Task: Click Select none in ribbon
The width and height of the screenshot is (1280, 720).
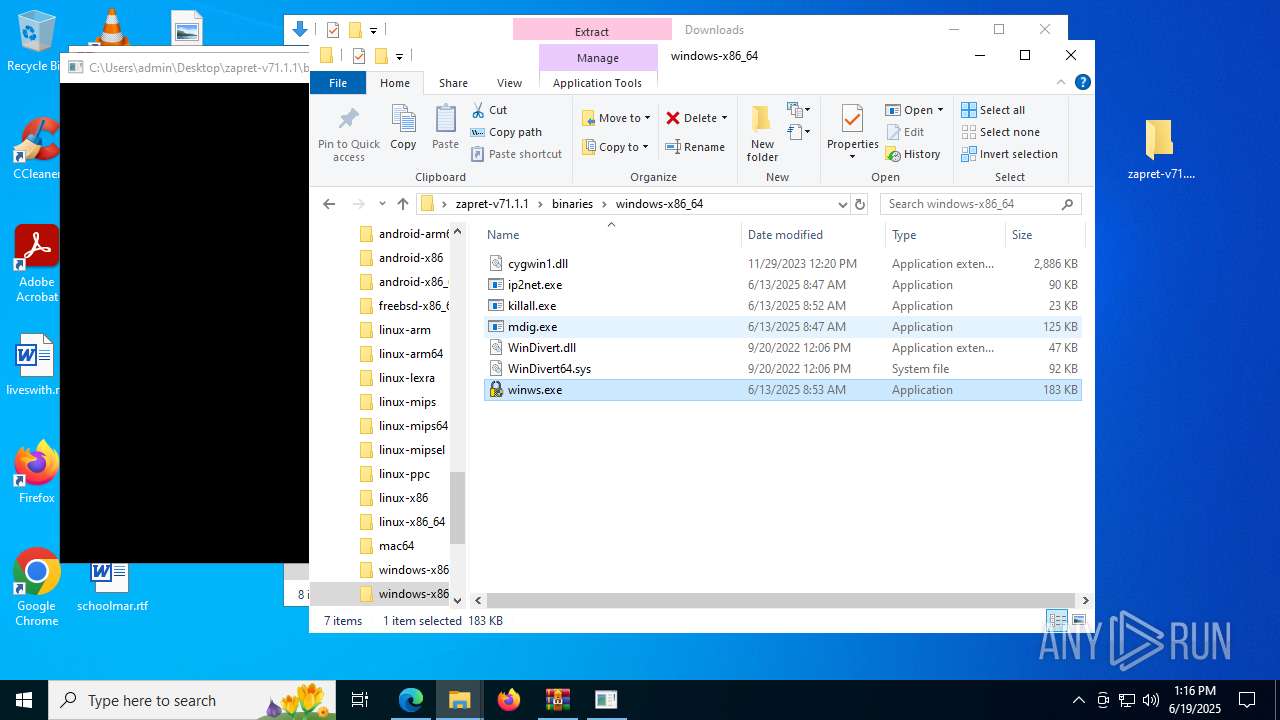Action: (x=1000, y=132)
